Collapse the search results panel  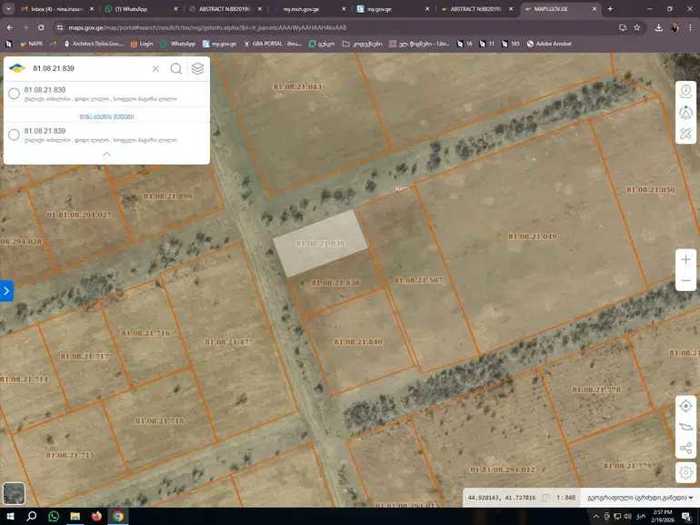pyautogui.click(x=107, y=155)
